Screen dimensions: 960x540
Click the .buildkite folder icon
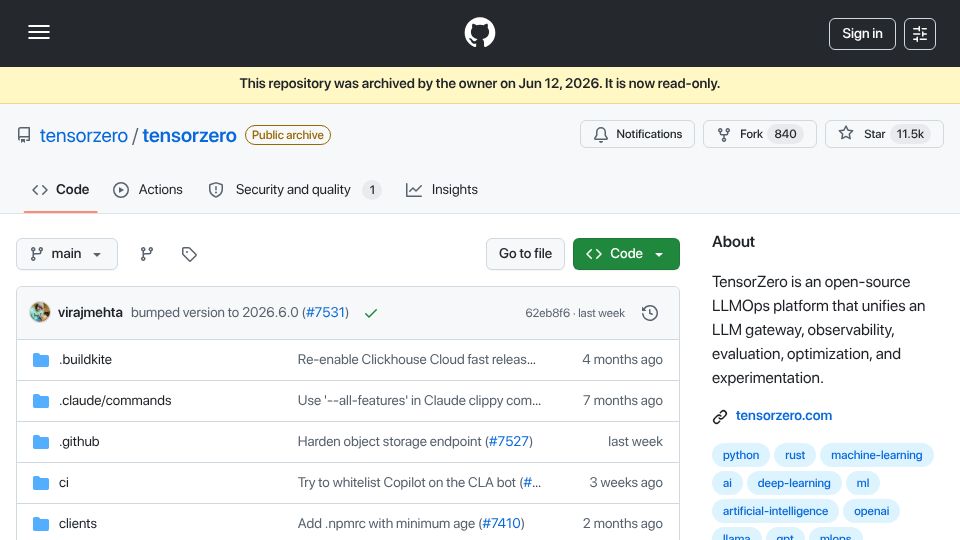(41, 360)
